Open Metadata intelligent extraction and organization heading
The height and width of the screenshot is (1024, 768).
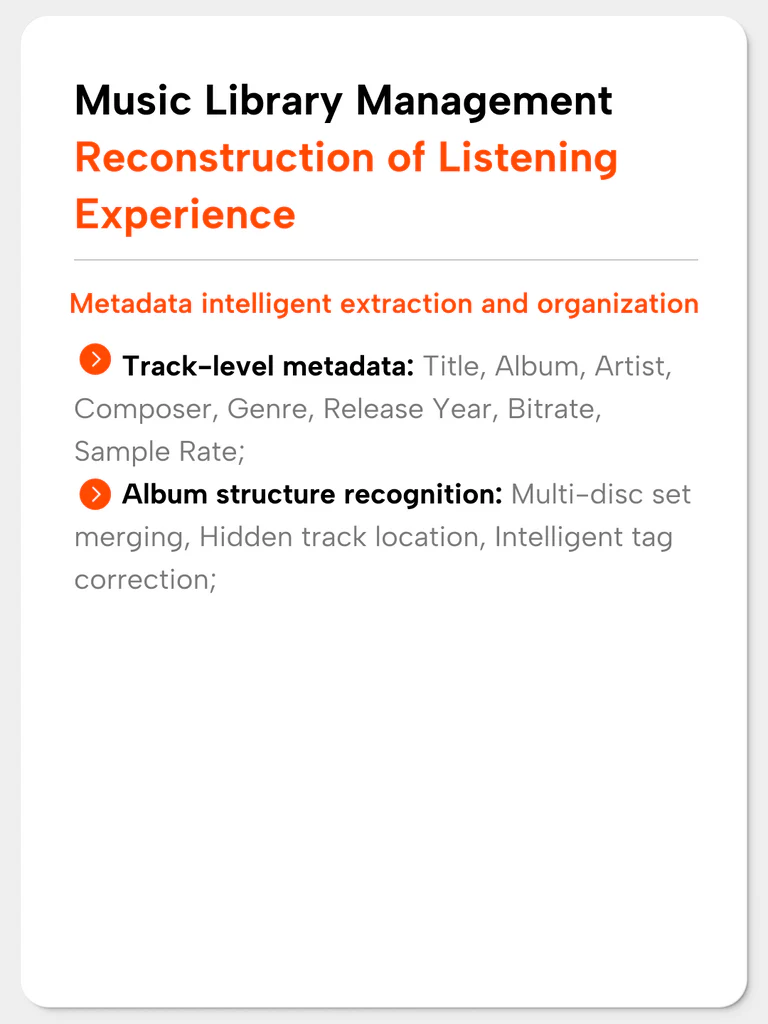384,304
